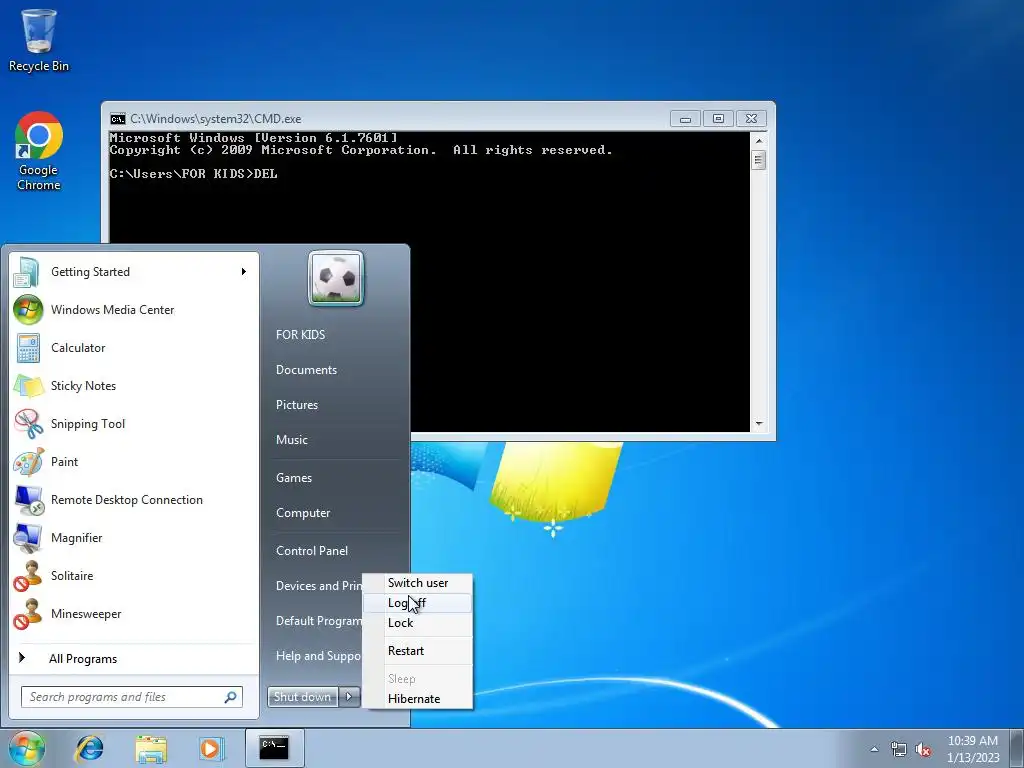Image resolution: width=1024 pixels, height=768 pixels.
Task: Select Restart from the power menu
Action: [x=418, y=650]
